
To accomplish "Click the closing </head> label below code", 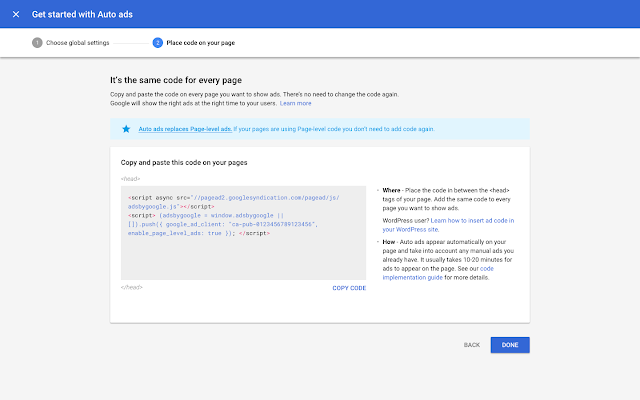I will click(x=131, y=287).
